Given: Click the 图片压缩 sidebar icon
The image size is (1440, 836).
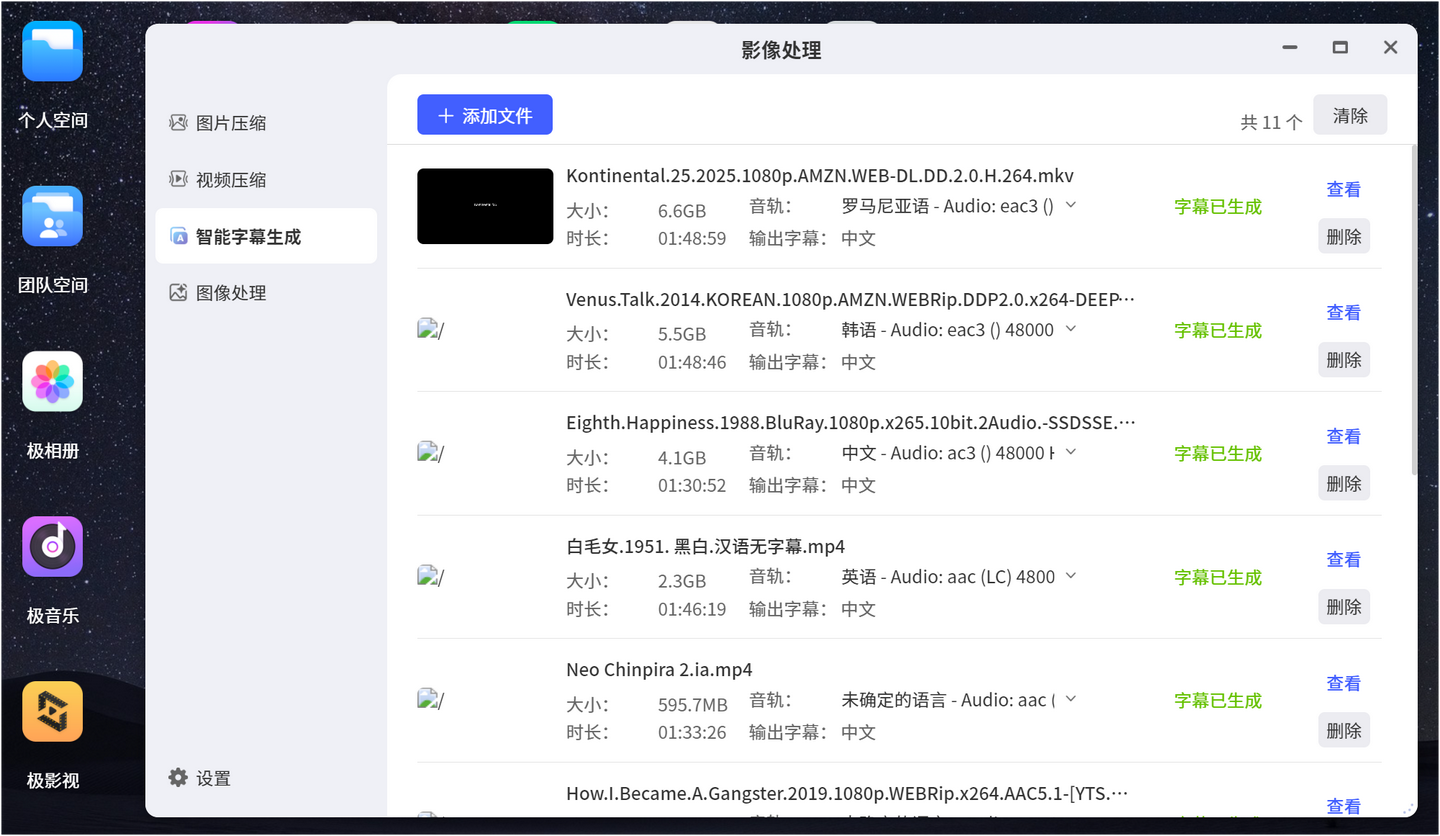Looking at the screenshot, I should click(178, 123).
